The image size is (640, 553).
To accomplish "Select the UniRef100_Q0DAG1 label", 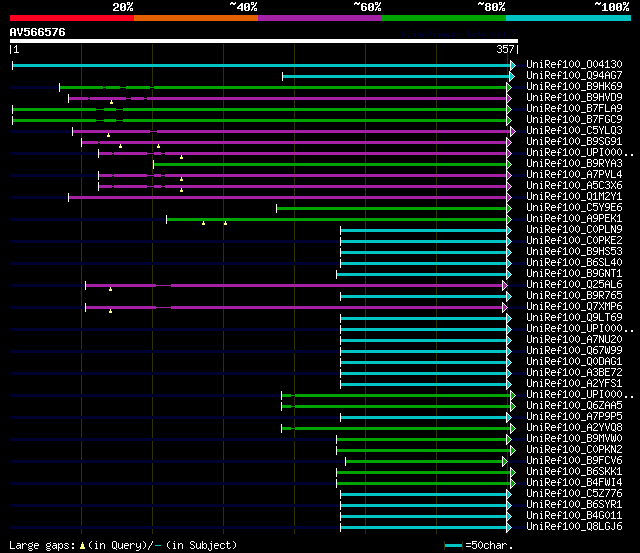I will pos(574,362).
